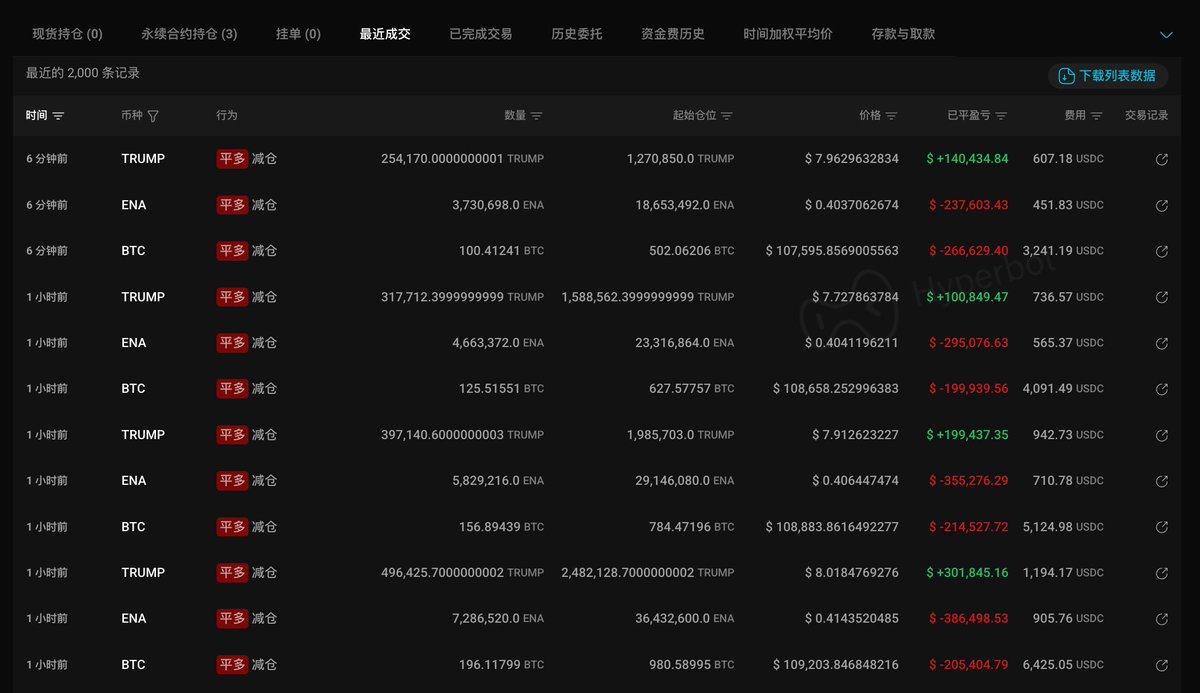
Task: Open 存款与取款 tab
Action: tap(903, 34)
